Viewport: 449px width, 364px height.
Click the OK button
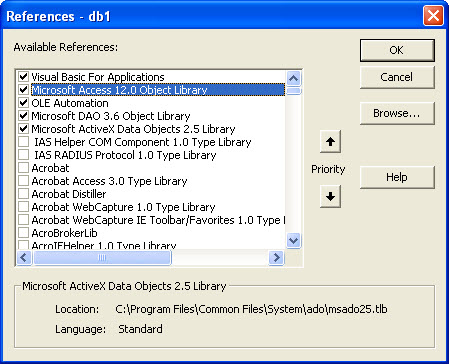point(397,50)
